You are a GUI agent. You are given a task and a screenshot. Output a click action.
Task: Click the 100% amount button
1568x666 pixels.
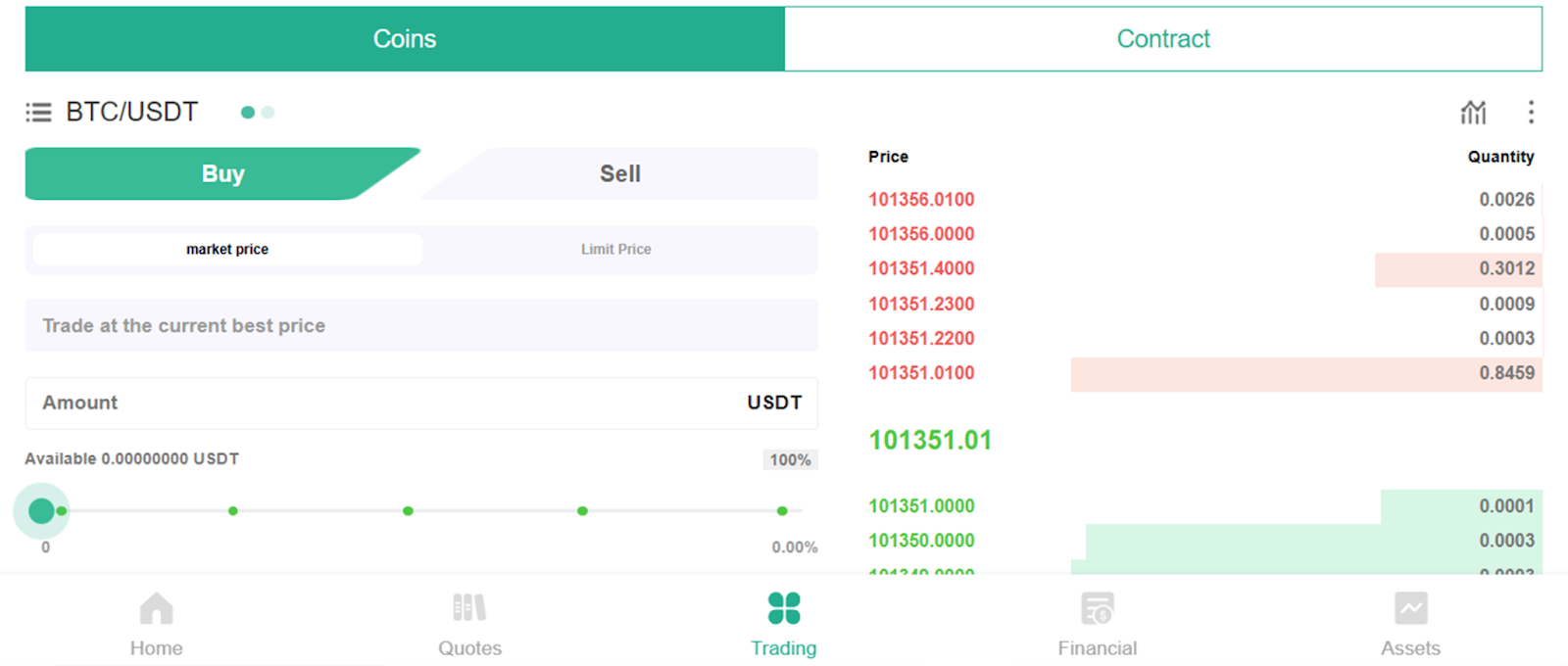[x=790, y=460]
